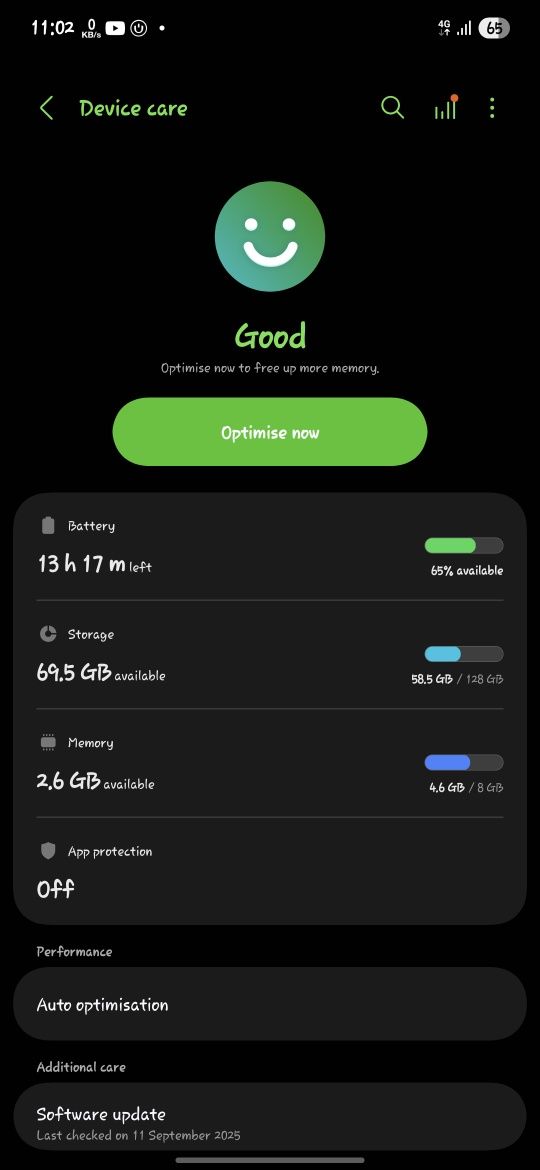Tap the green smiley status face
Viewport: 540px width, 1170px height.
point(270,237)
